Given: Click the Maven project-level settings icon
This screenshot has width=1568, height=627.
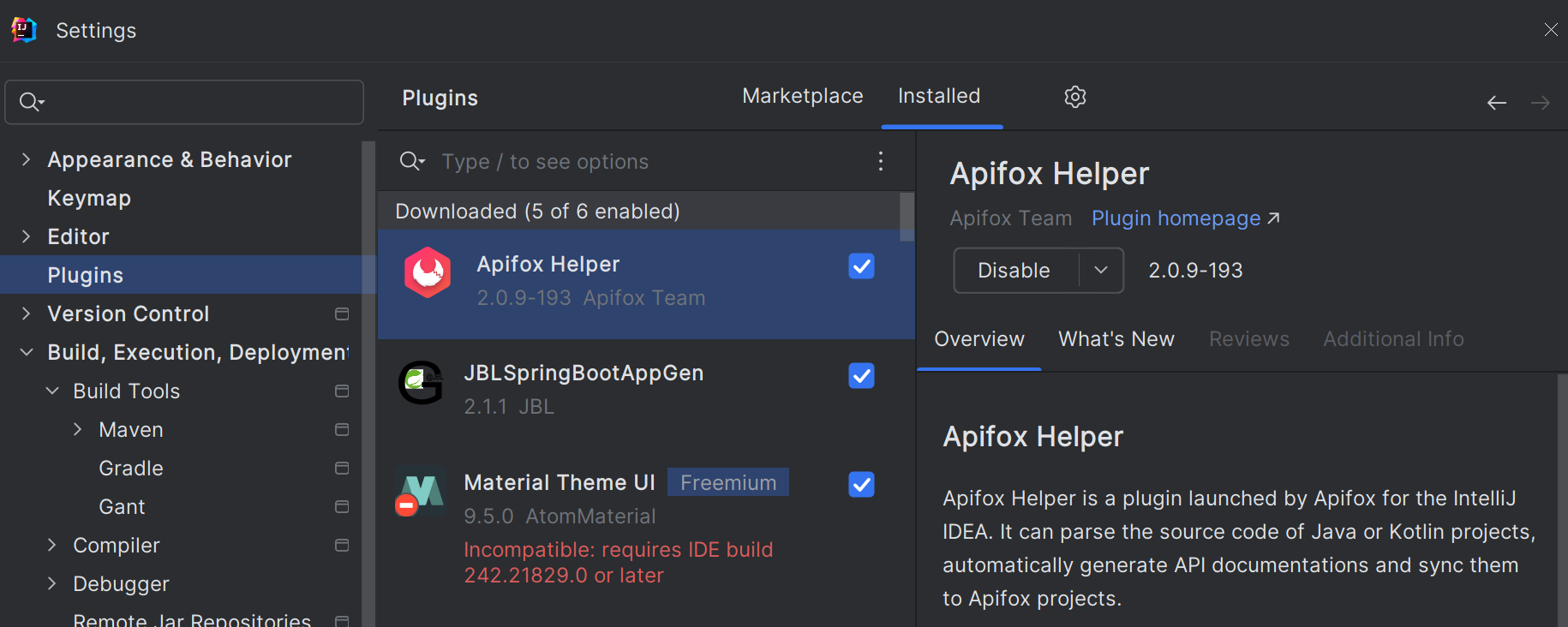Looking at the screenshot, I should tap(342, 429).
